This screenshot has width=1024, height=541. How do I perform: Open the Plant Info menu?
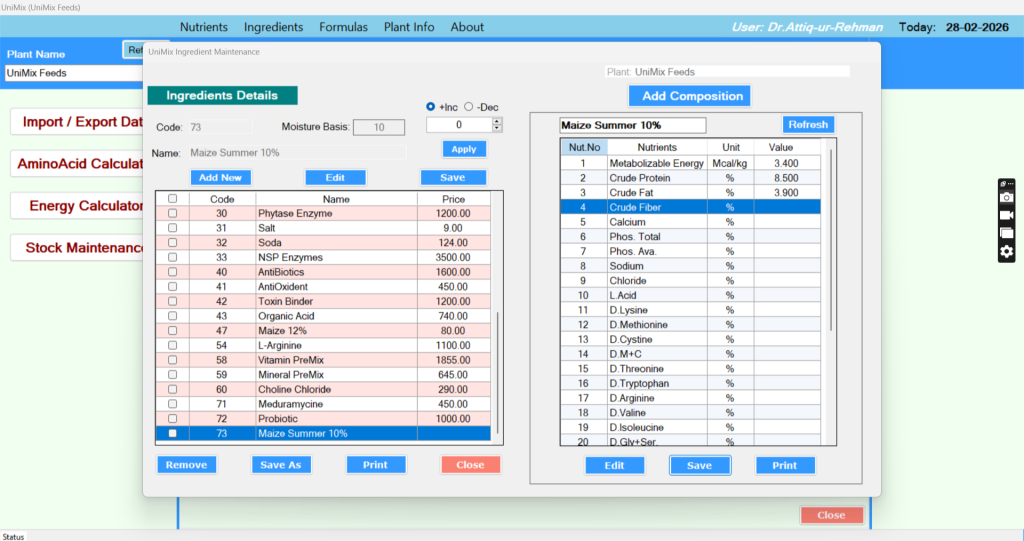(x=409, y=27)
